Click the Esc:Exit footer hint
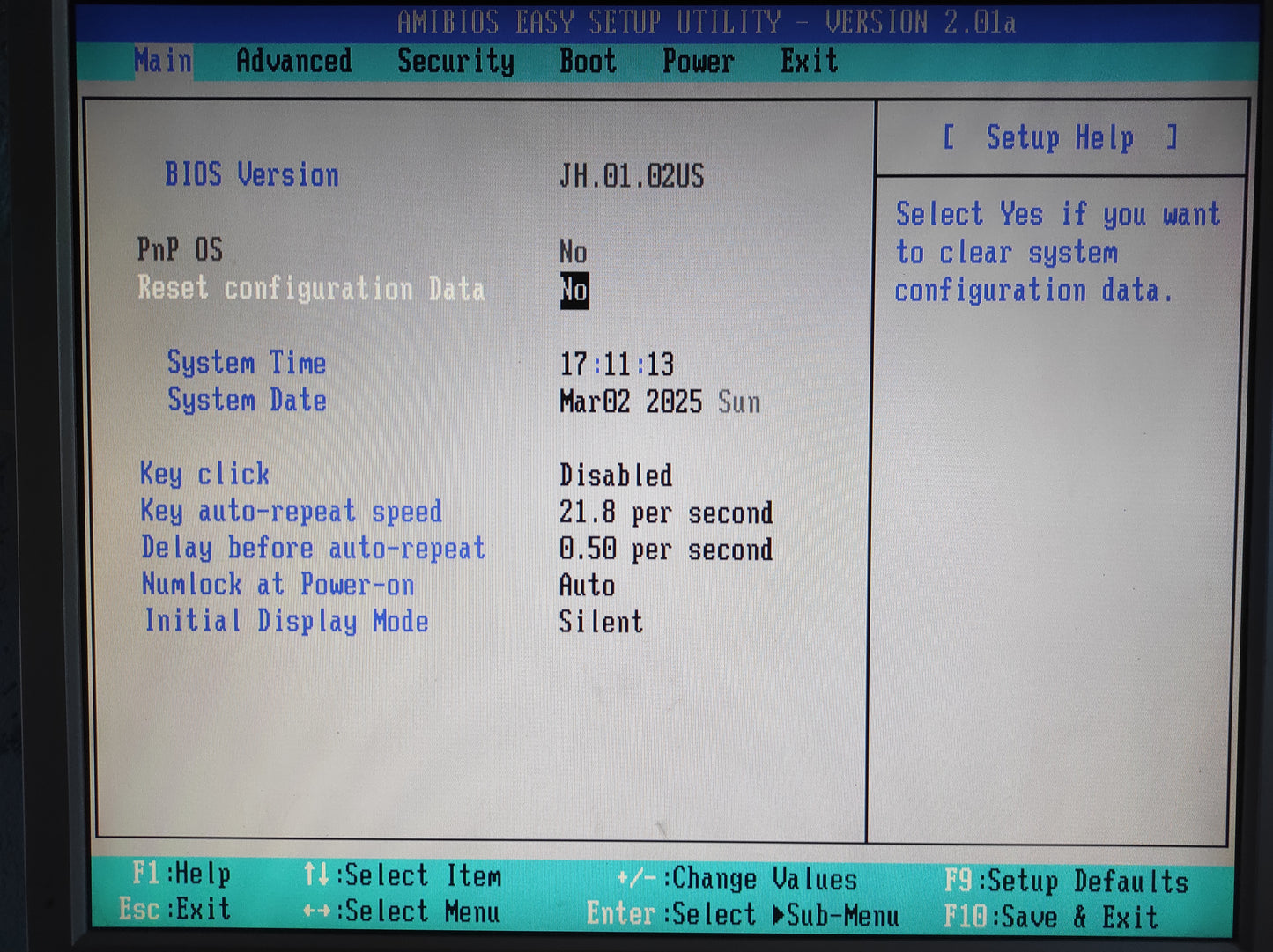Viewport: 1273px width, 952px height. (174, 909)
